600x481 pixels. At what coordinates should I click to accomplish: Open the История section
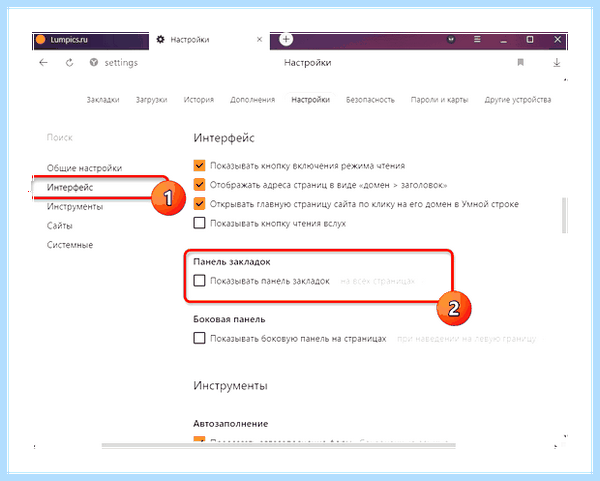(199, 100)
